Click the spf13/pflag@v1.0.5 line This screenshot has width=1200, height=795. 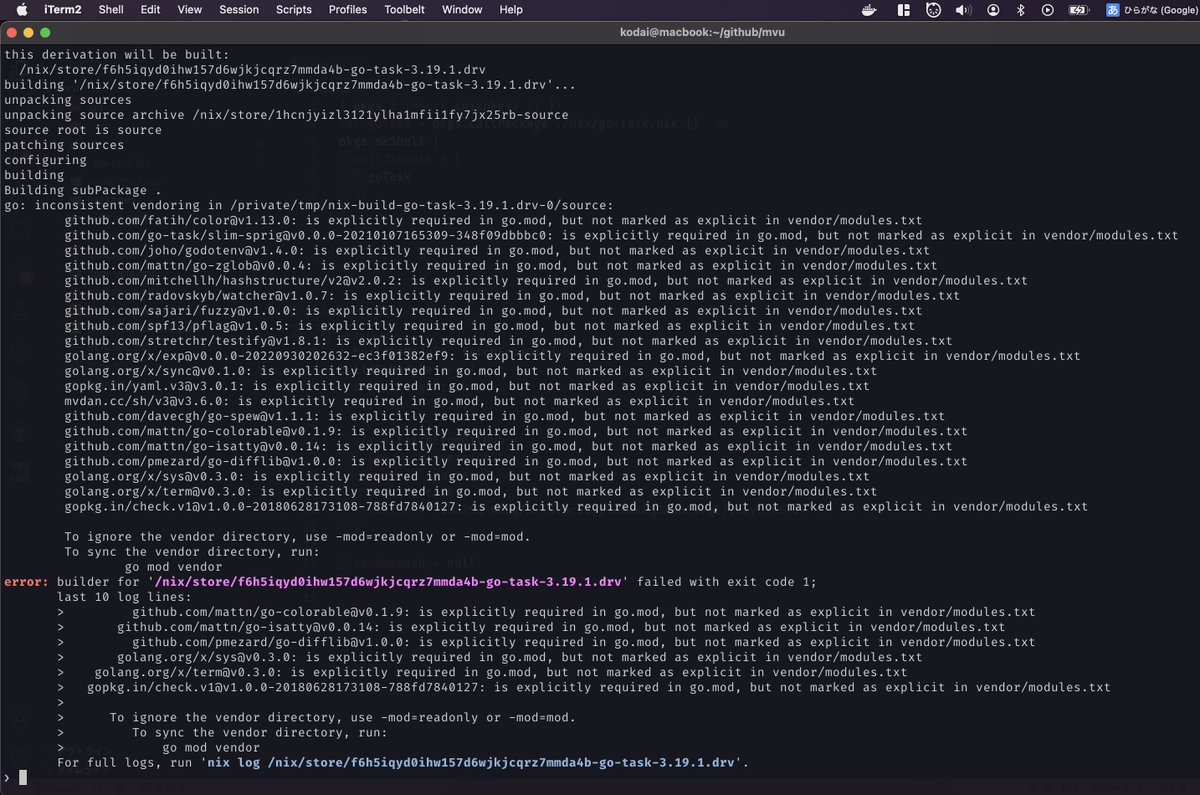(489, 325)
